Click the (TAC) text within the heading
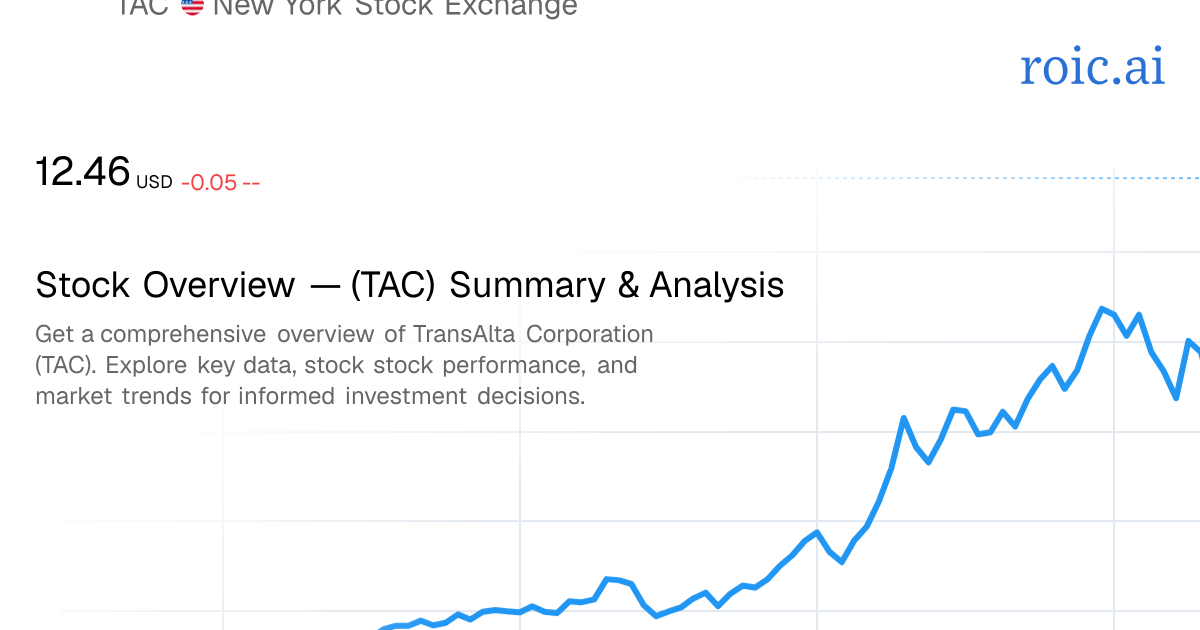Image resolution: width=1200 pixels, height=630 pixels. click(392, 286)
